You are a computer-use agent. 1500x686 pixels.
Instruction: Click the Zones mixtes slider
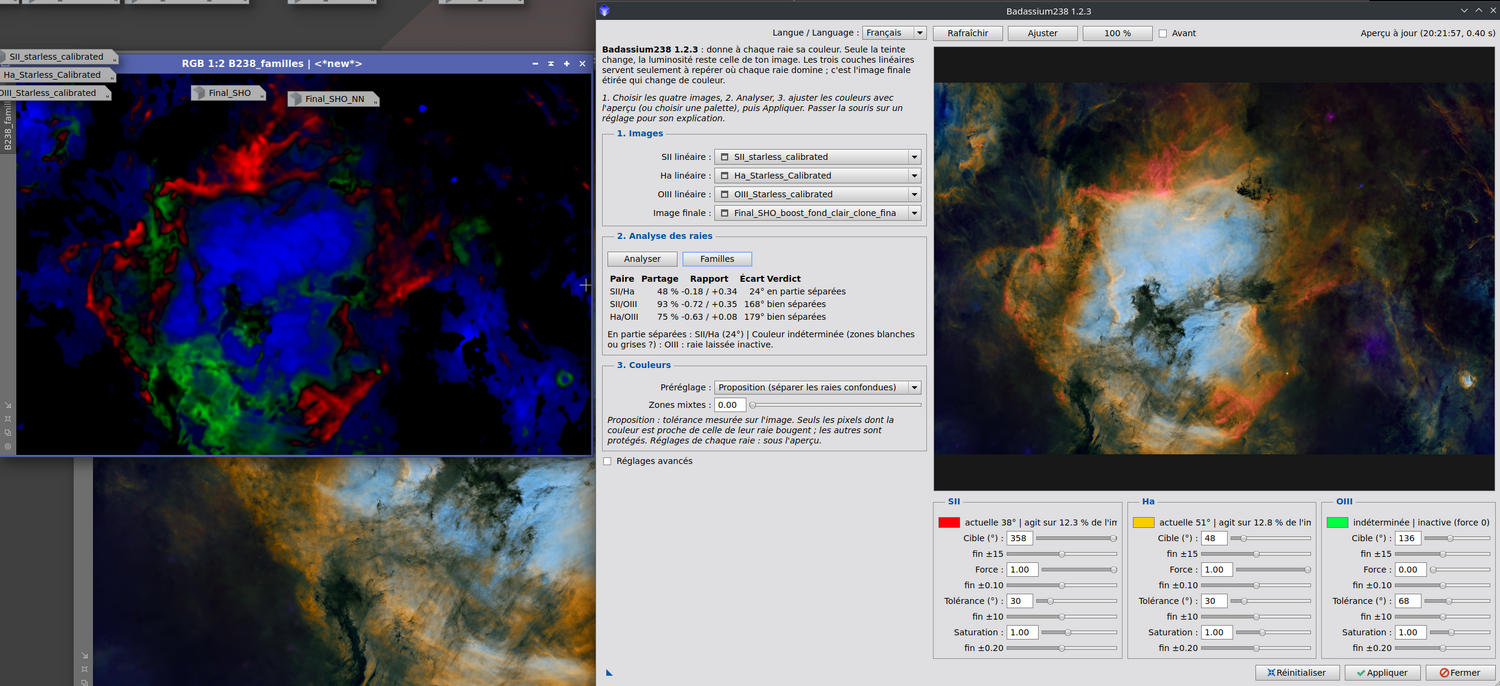tap(836, 405)
